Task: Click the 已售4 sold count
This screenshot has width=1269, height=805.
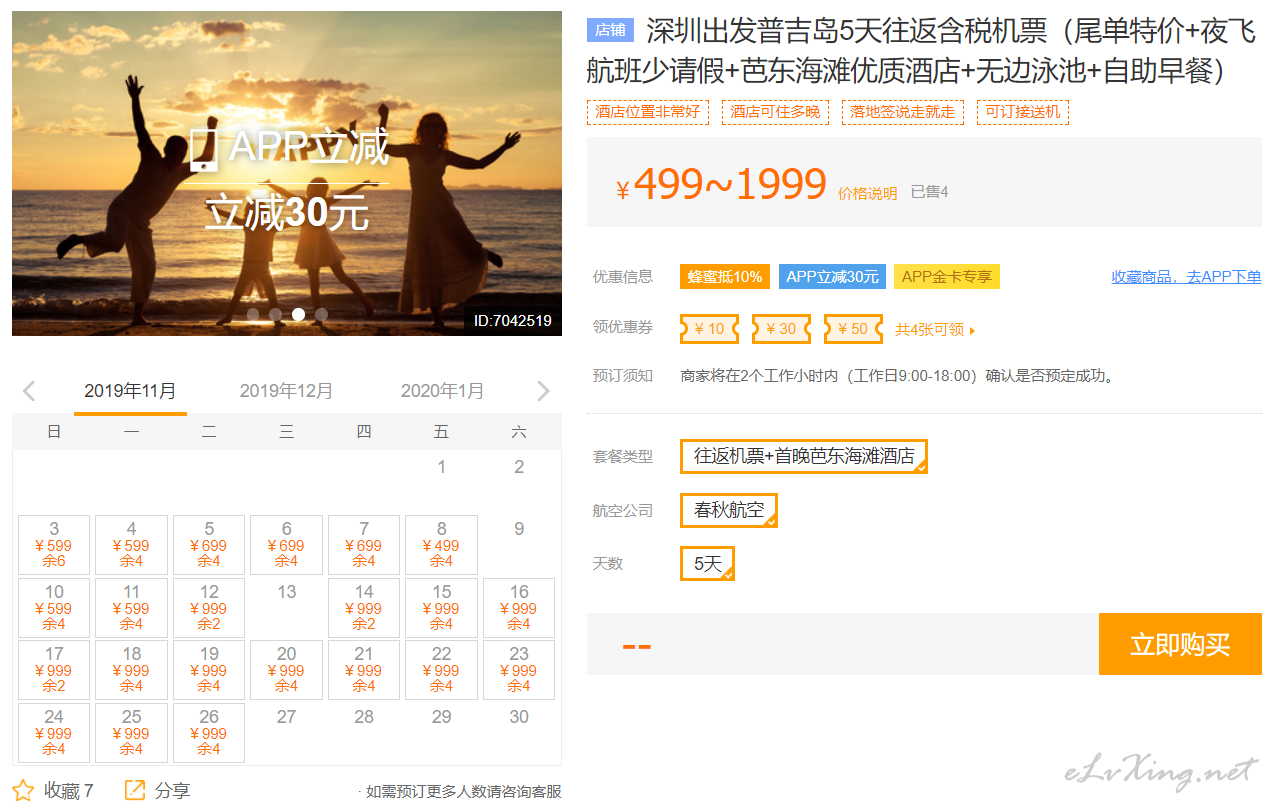Action: click(929, 192)
